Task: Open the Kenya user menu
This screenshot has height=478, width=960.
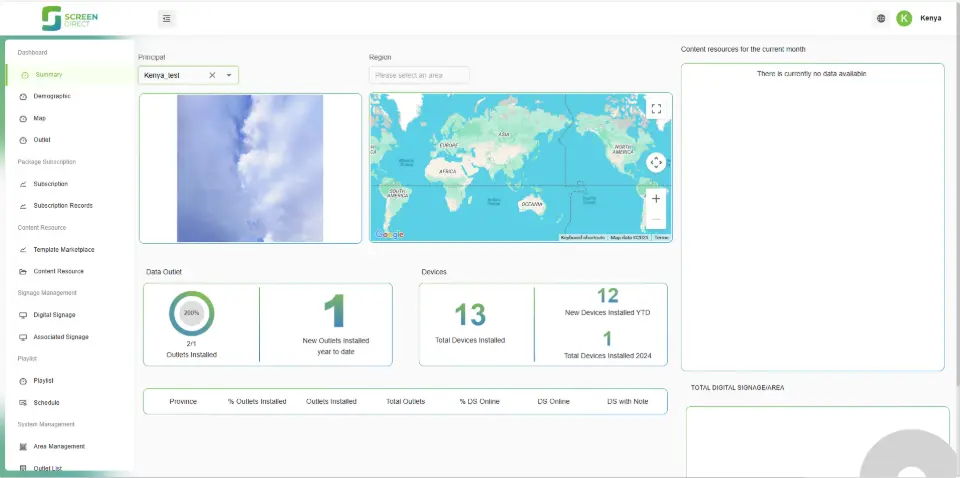Action: coord(931,18)
